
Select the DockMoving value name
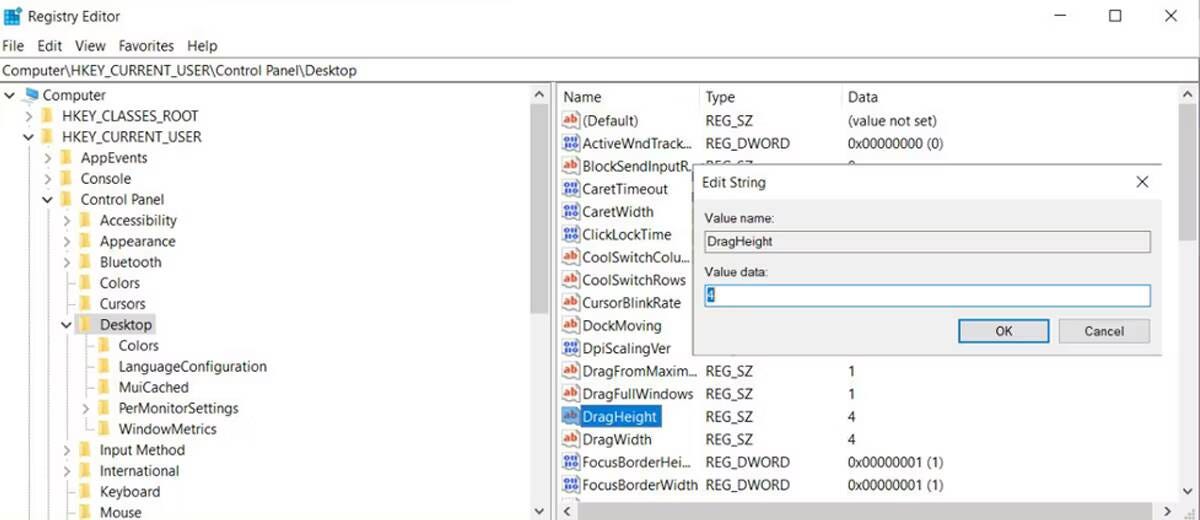click(x=621, y=326)
